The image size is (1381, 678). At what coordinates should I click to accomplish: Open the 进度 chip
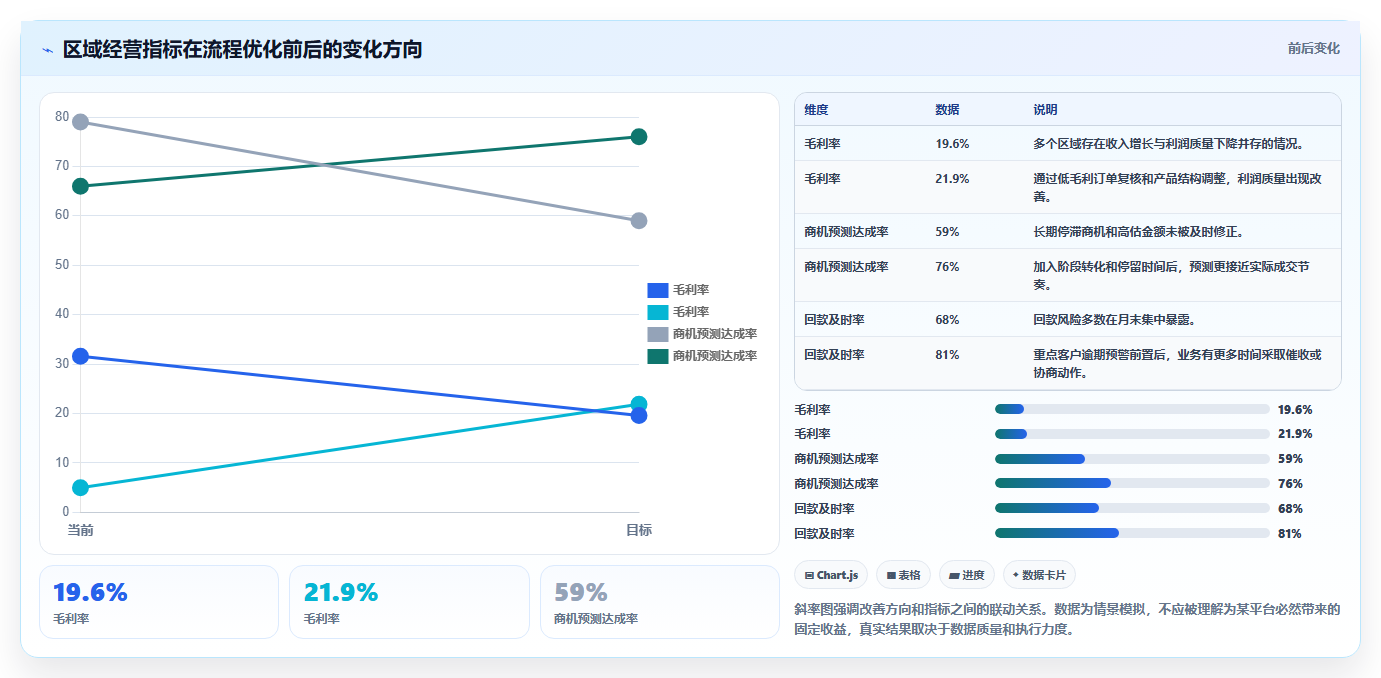pos(967,575)
